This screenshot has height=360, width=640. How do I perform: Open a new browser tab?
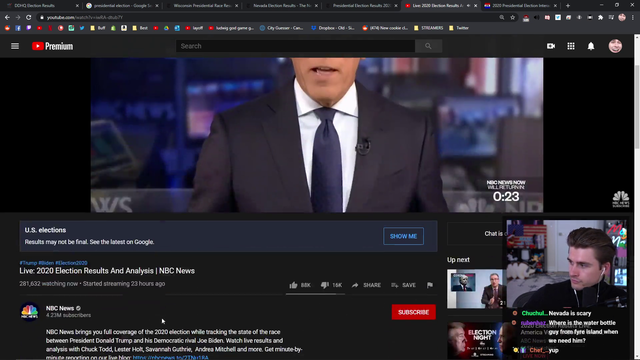[x=568, y=6]
